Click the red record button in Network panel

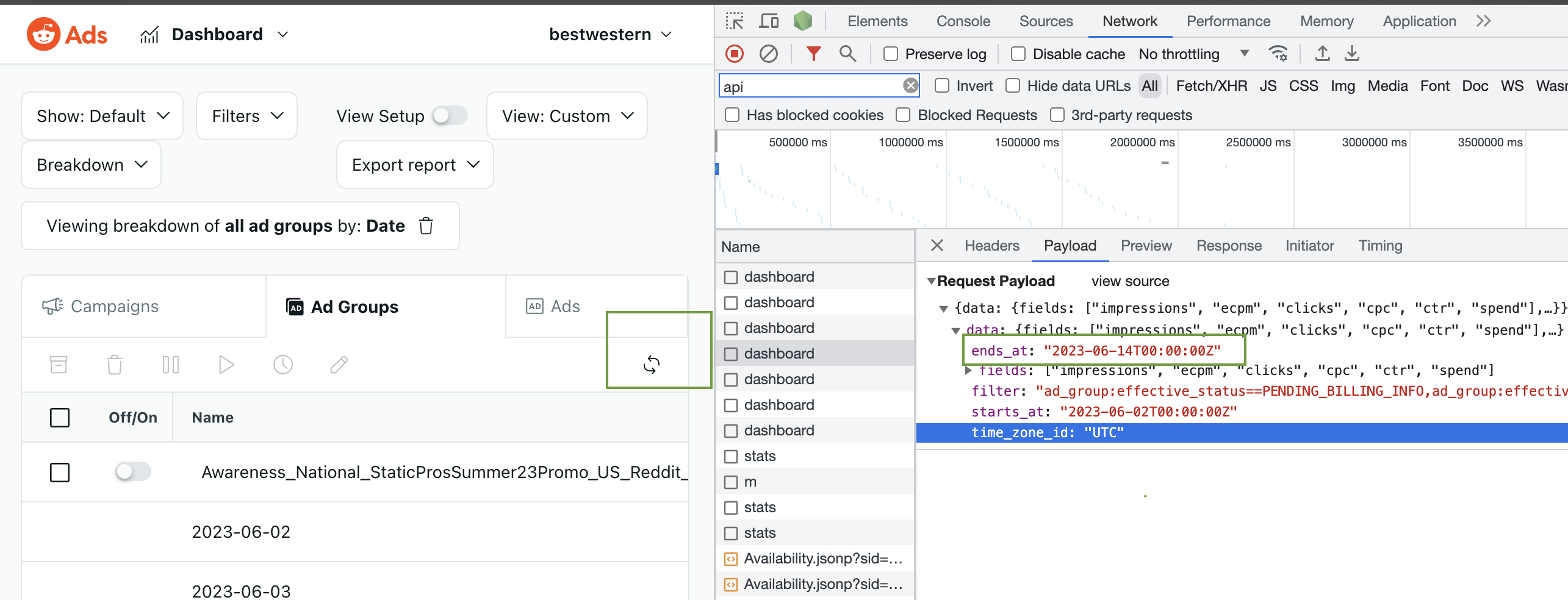pos(735,54)
